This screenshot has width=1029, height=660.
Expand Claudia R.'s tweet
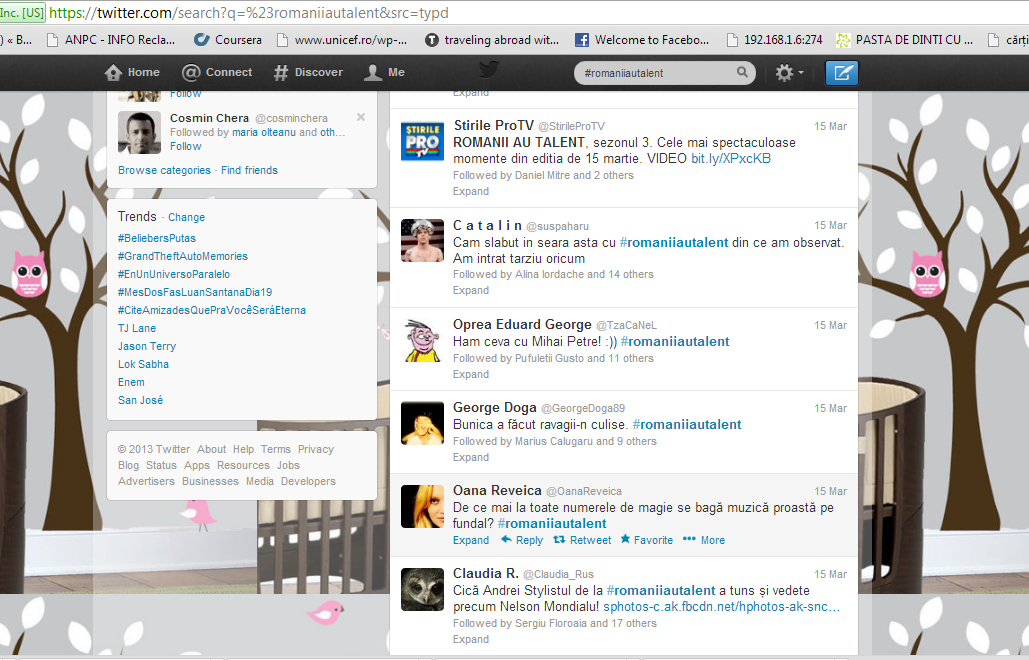471,639
